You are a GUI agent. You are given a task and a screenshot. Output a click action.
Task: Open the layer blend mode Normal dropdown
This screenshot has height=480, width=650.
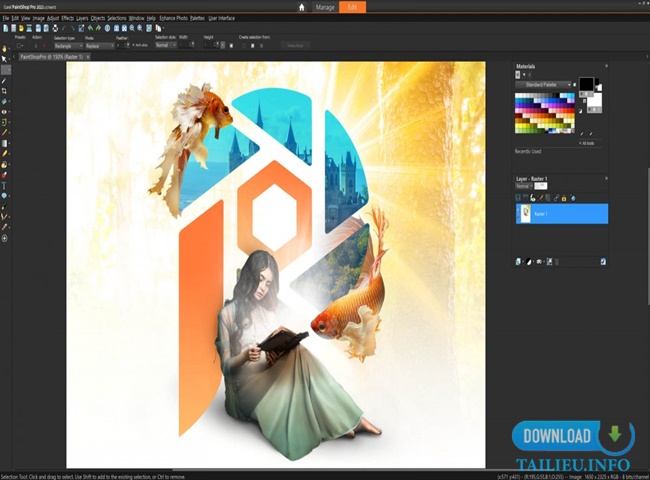(524, 186)
